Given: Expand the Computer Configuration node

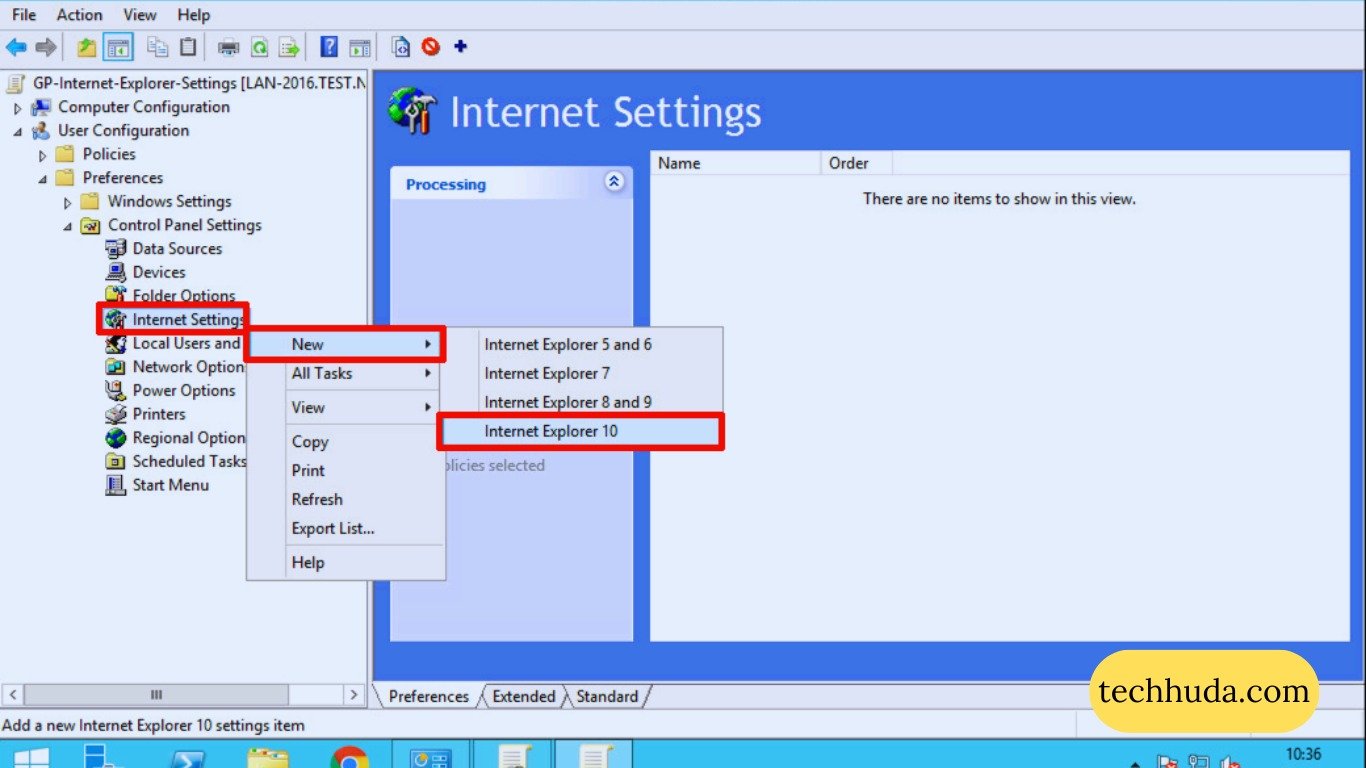Looking at the screenshot, I should coord(18,108).
